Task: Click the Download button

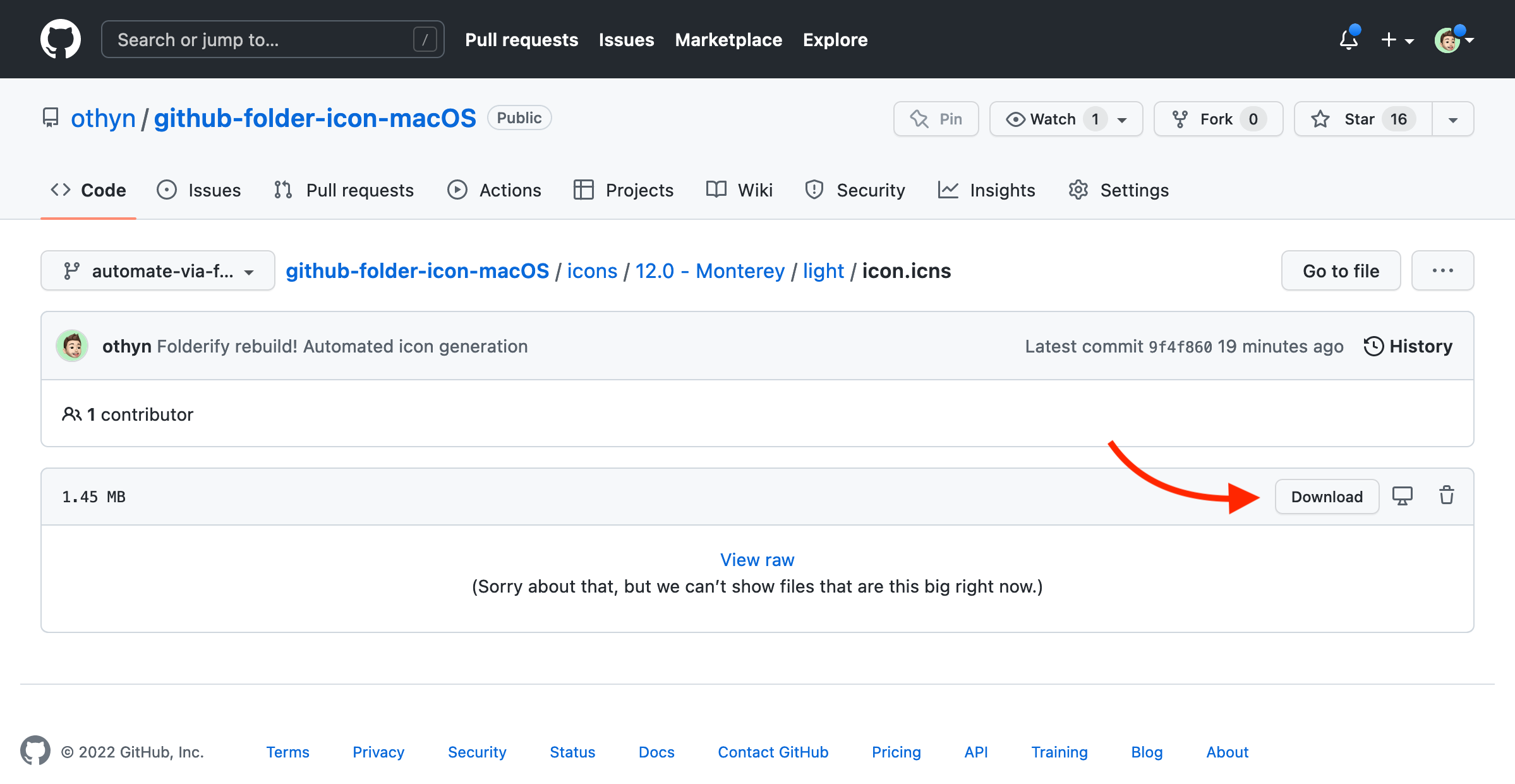Action: tap(1327, 497)
